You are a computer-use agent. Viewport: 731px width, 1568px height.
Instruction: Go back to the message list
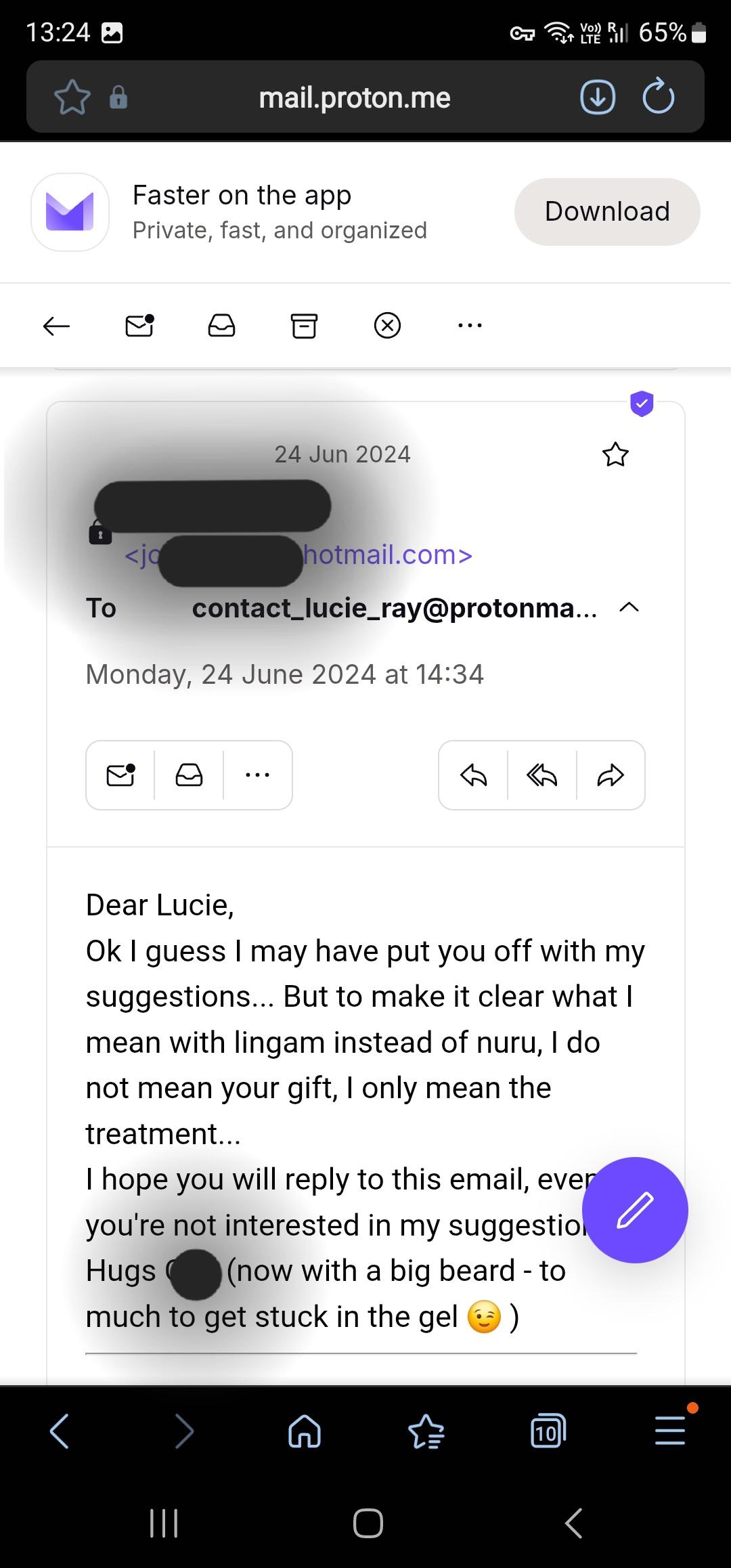click(x=57, y=326)
